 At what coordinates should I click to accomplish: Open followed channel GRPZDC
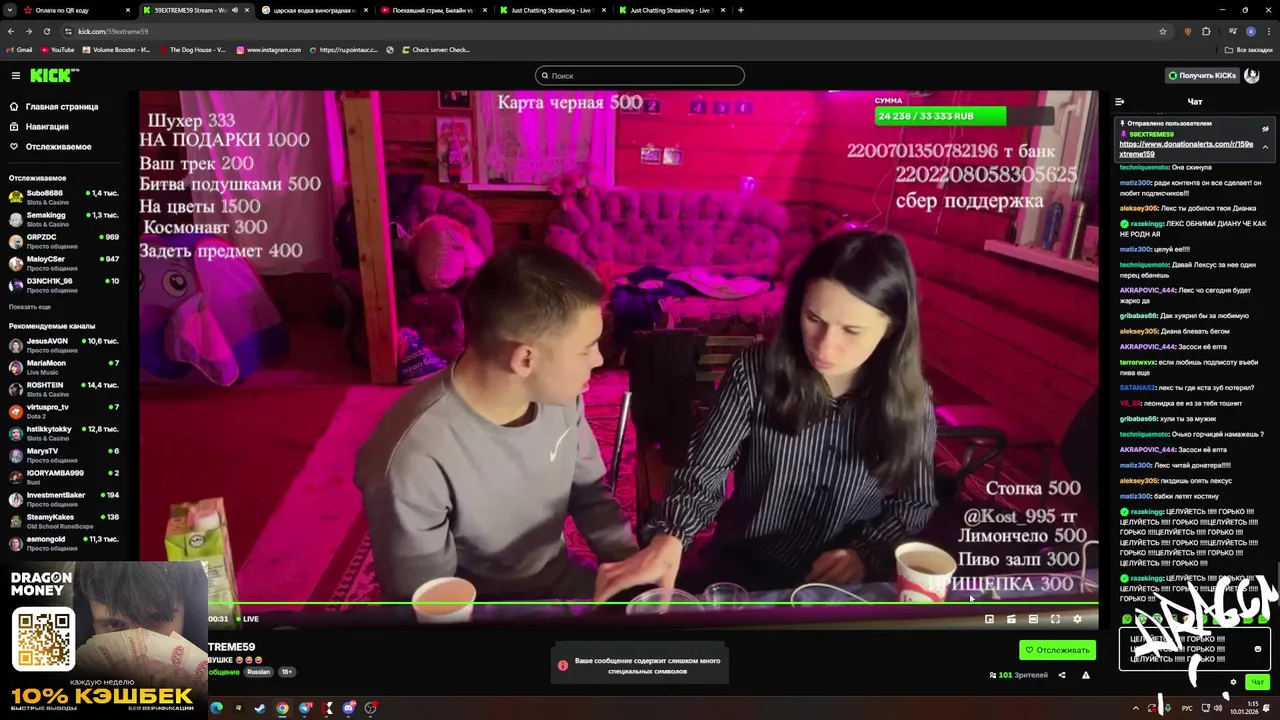[64, 240]
